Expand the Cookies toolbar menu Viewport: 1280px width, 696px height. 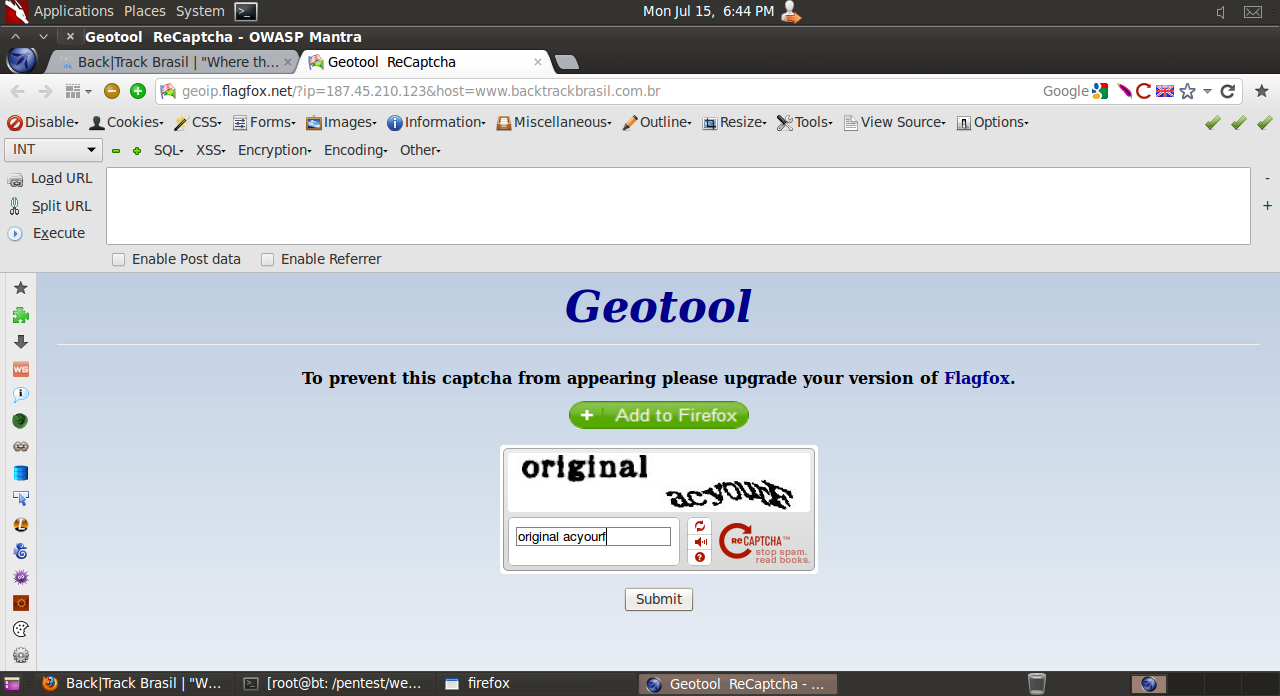[x=126, y=122]
